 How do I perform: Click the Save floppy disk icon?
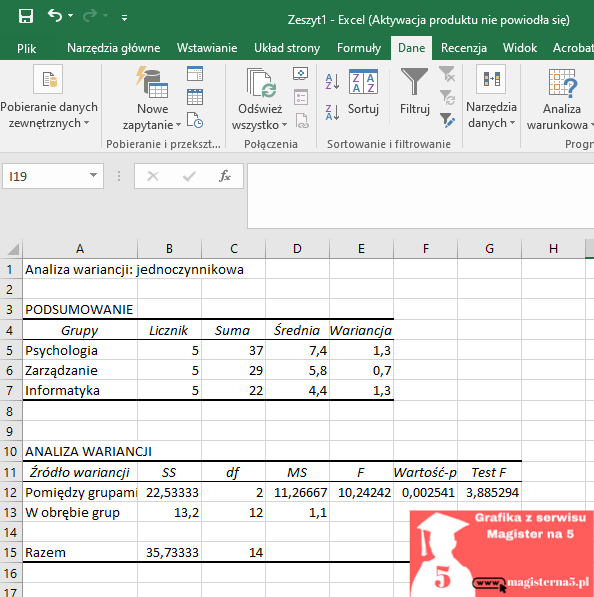26,16
